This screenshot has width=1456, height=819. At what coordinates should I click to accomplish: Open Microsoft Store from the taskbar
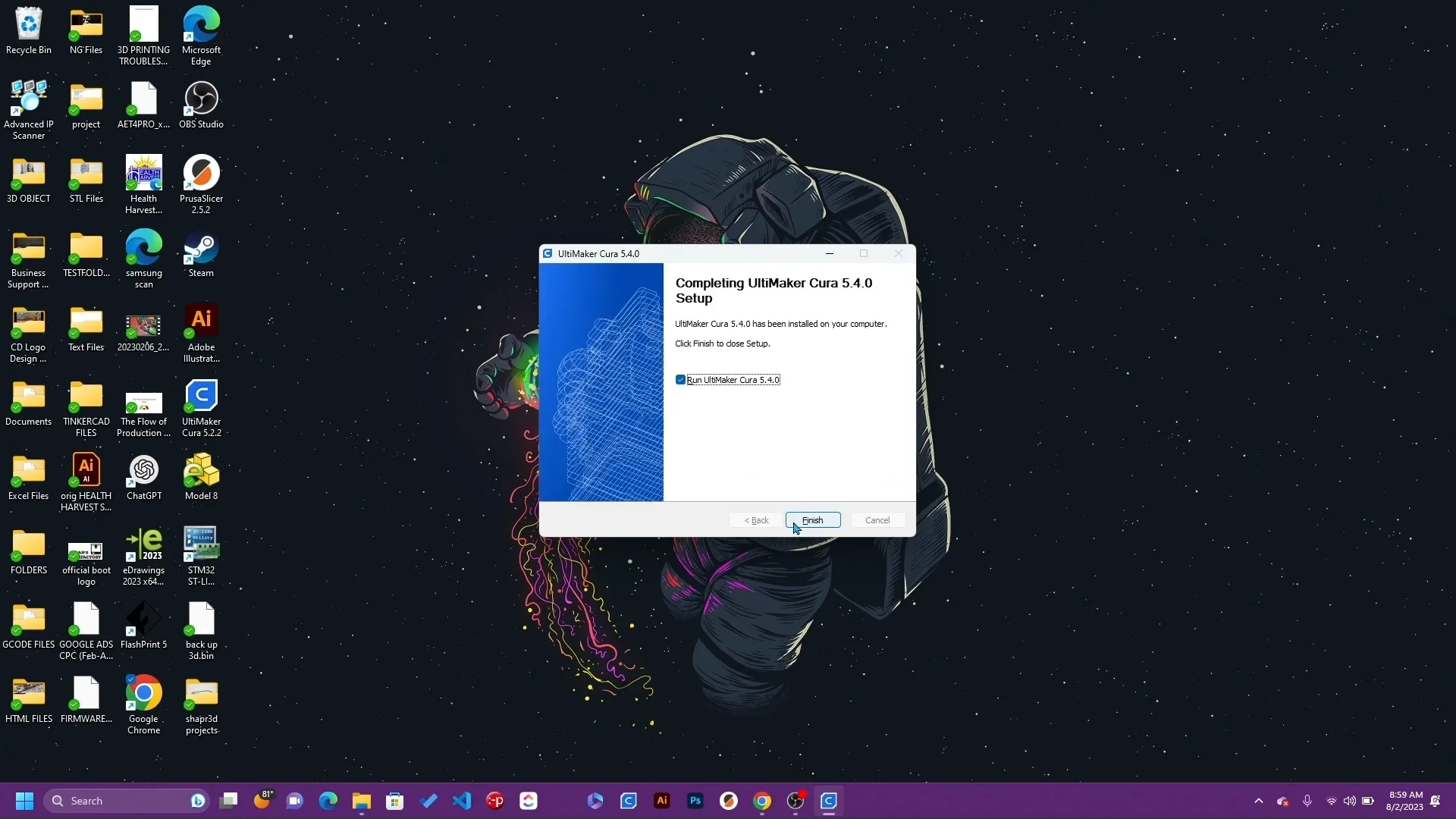click(395, 801)
